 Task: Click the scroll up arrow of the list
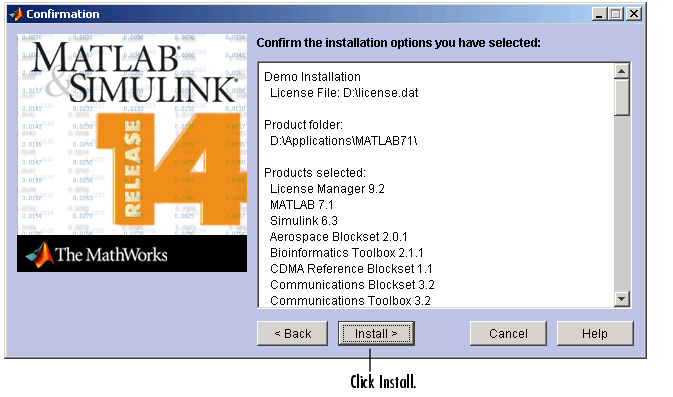point(621,71)
